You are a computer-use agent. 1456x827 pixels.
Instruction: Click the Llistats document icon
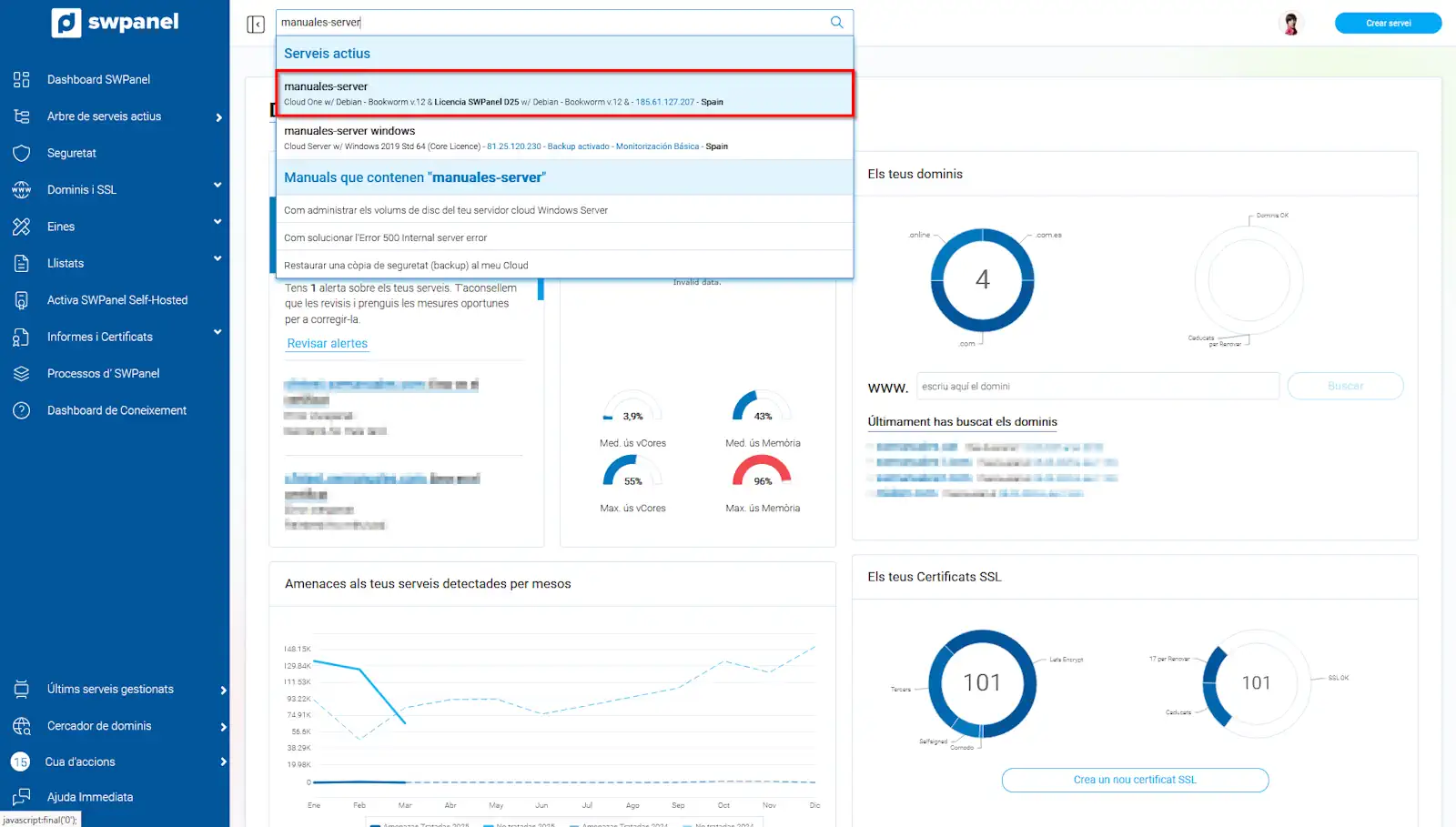tap(22, 264)
